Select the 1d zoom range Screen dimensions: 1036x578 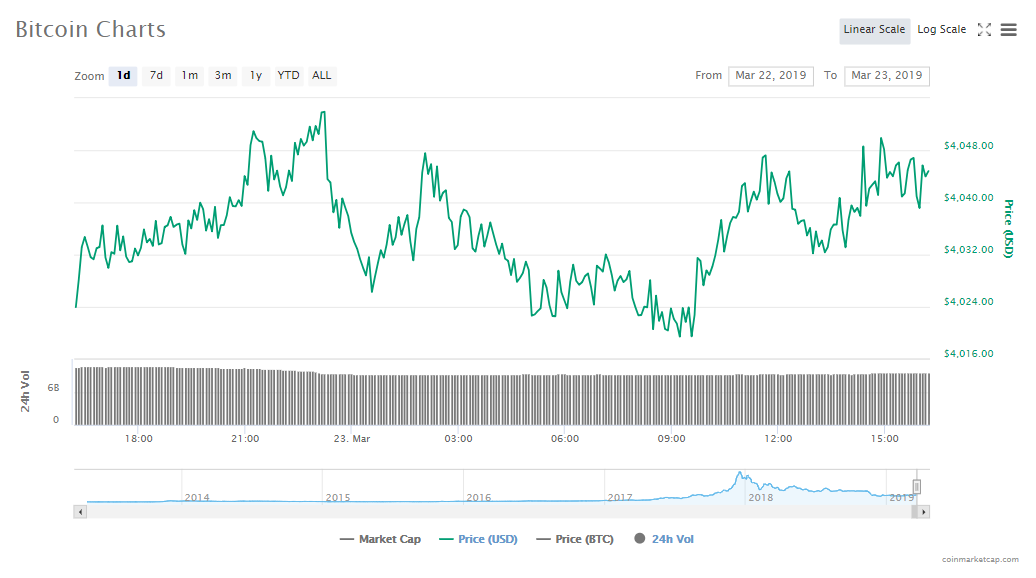(123, 76)
